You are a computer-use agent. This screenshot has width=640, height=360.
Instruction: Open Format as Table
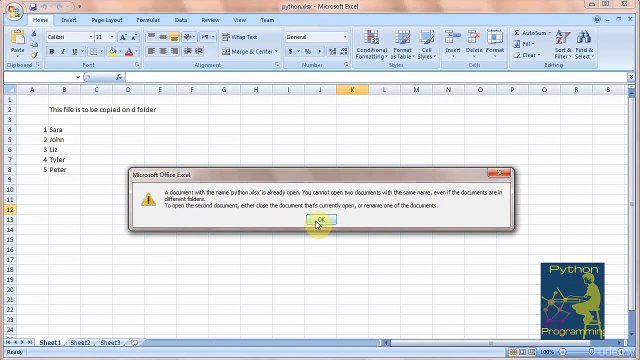[x=402, y=44]
